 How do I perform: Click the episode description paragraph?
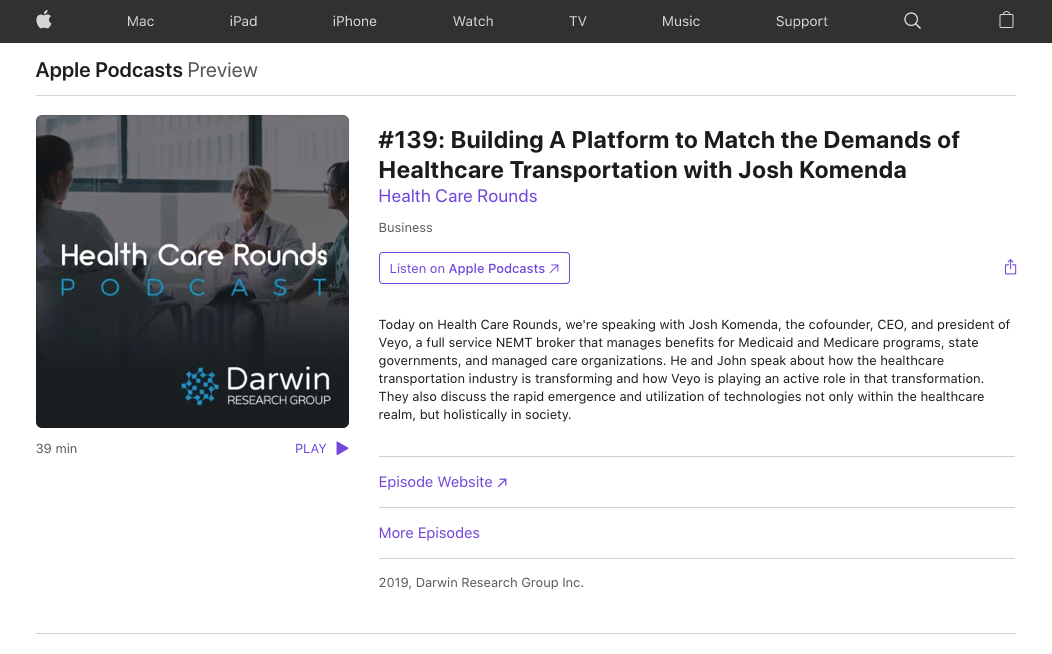(694, 370)
